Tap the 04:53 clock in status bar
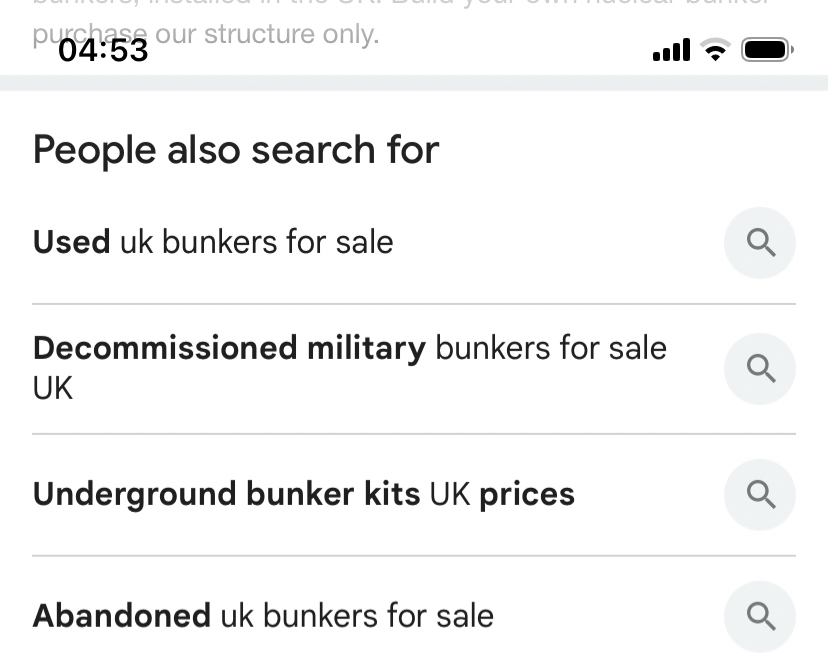Viewport: 828px width, 667px height. click(104, 49)
